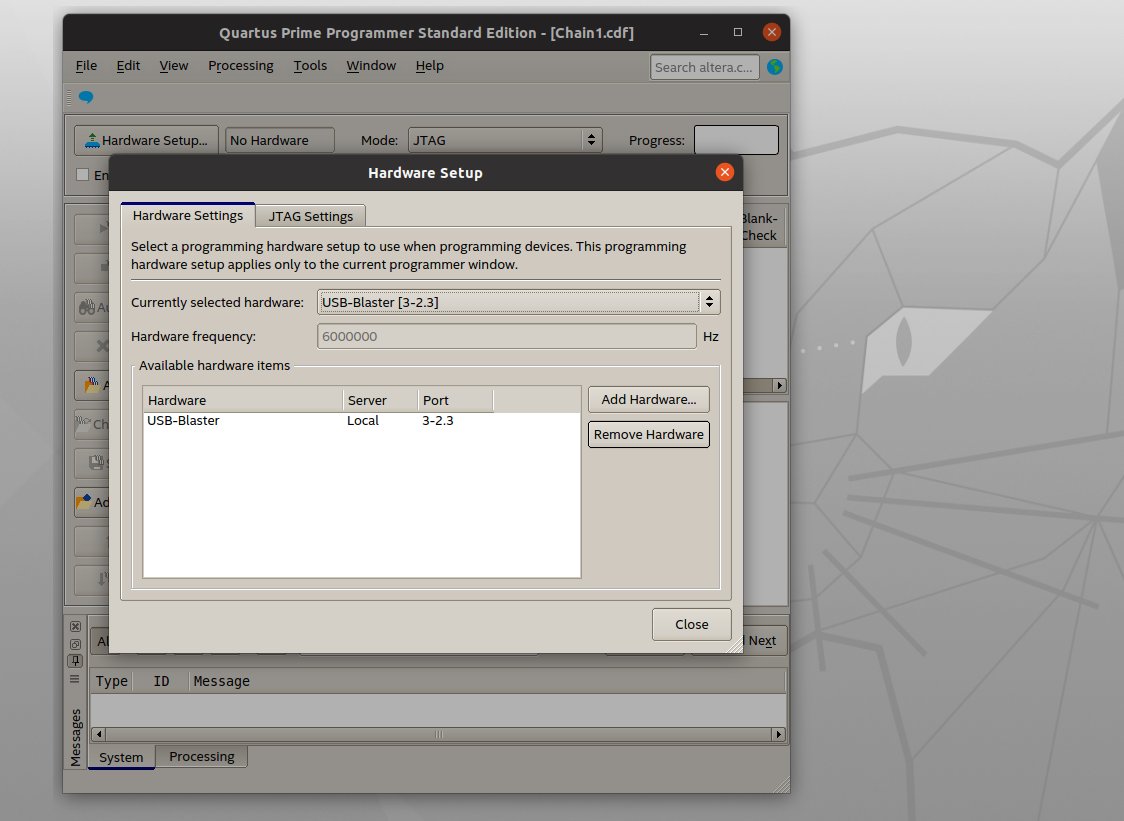Click the Remove Hardware button

click(x=649, y=435)
